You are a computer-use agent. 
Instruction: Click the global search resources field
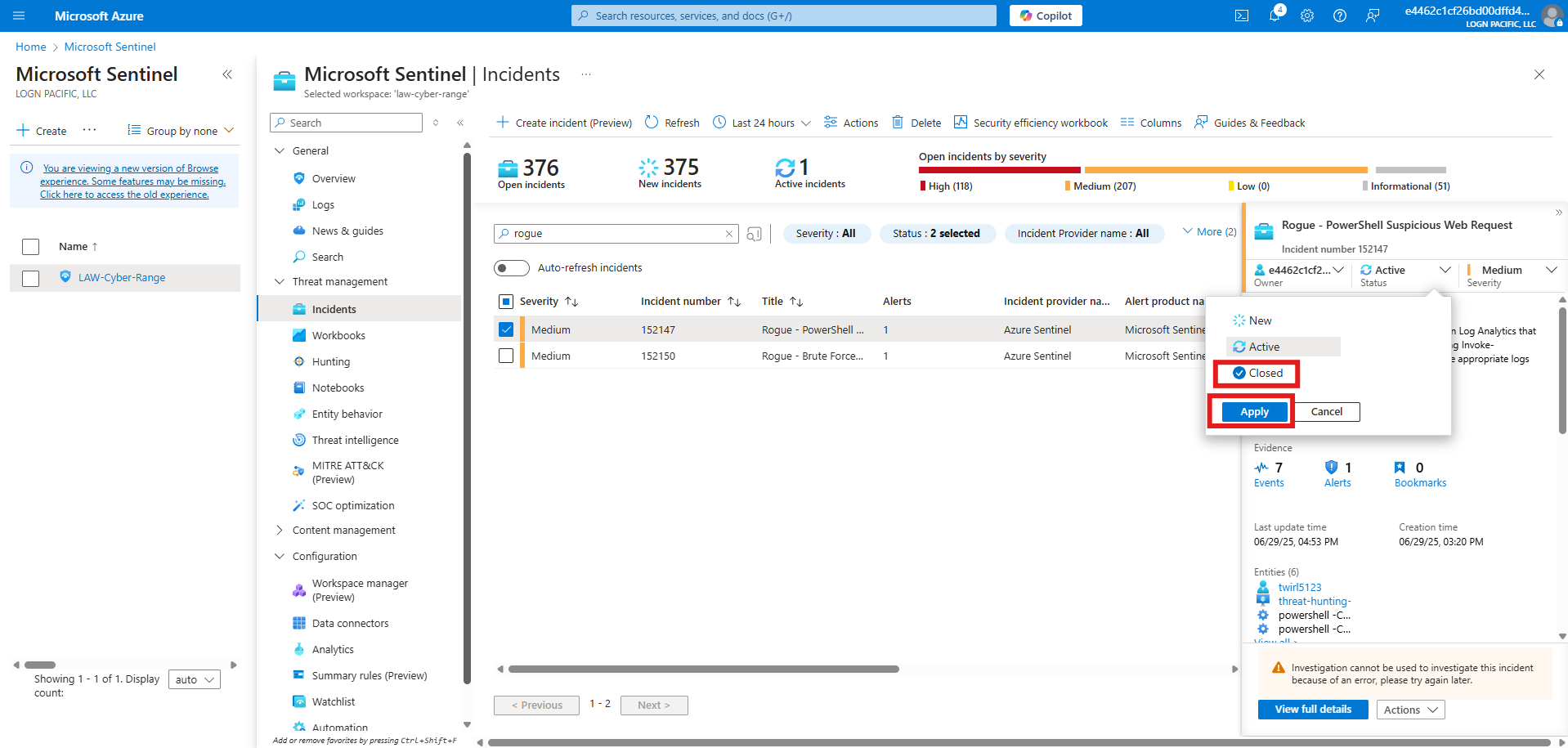[x=783, y=16]
